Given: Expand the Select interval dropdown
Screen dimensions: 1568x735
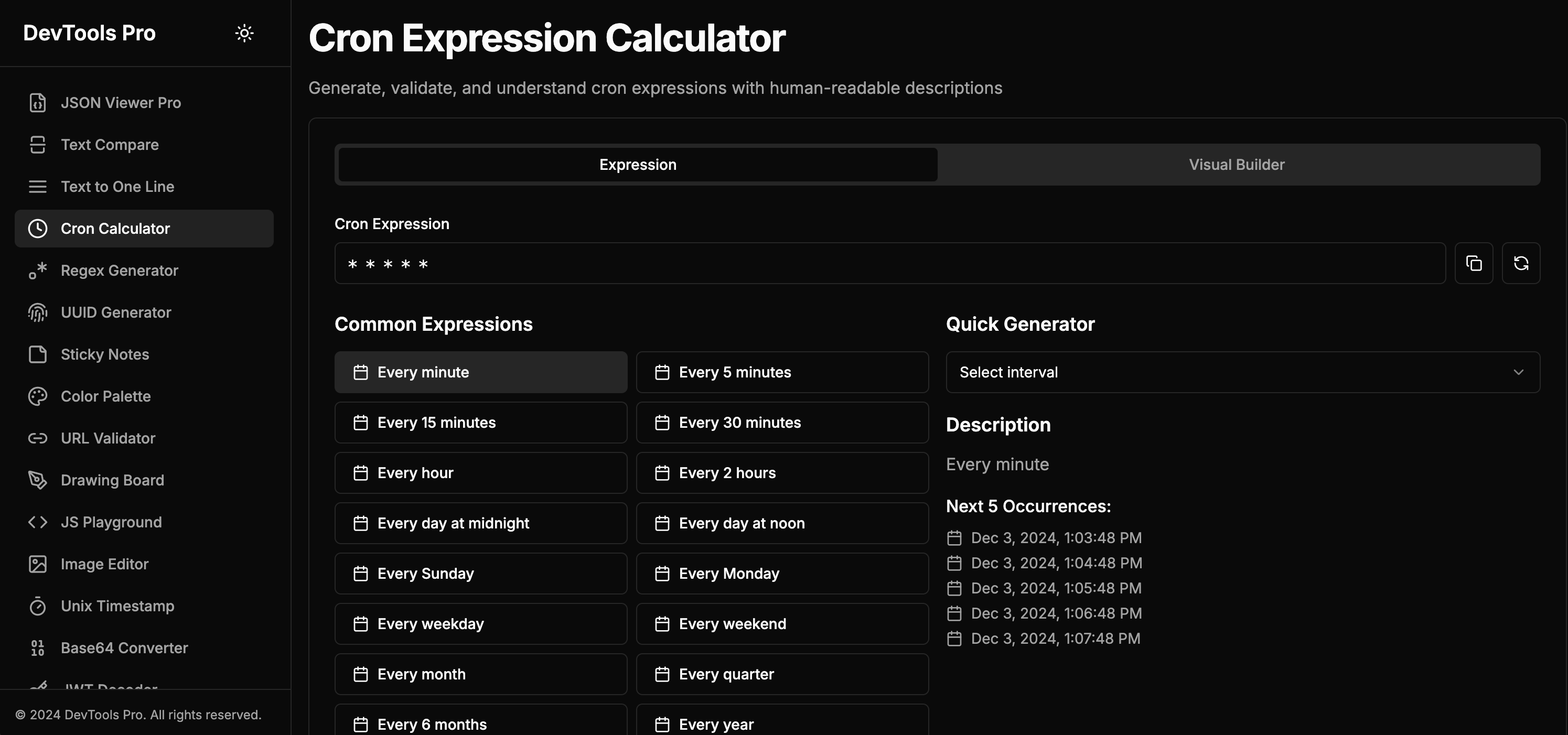Looking at the screenshot, I should click(1242, 372).
